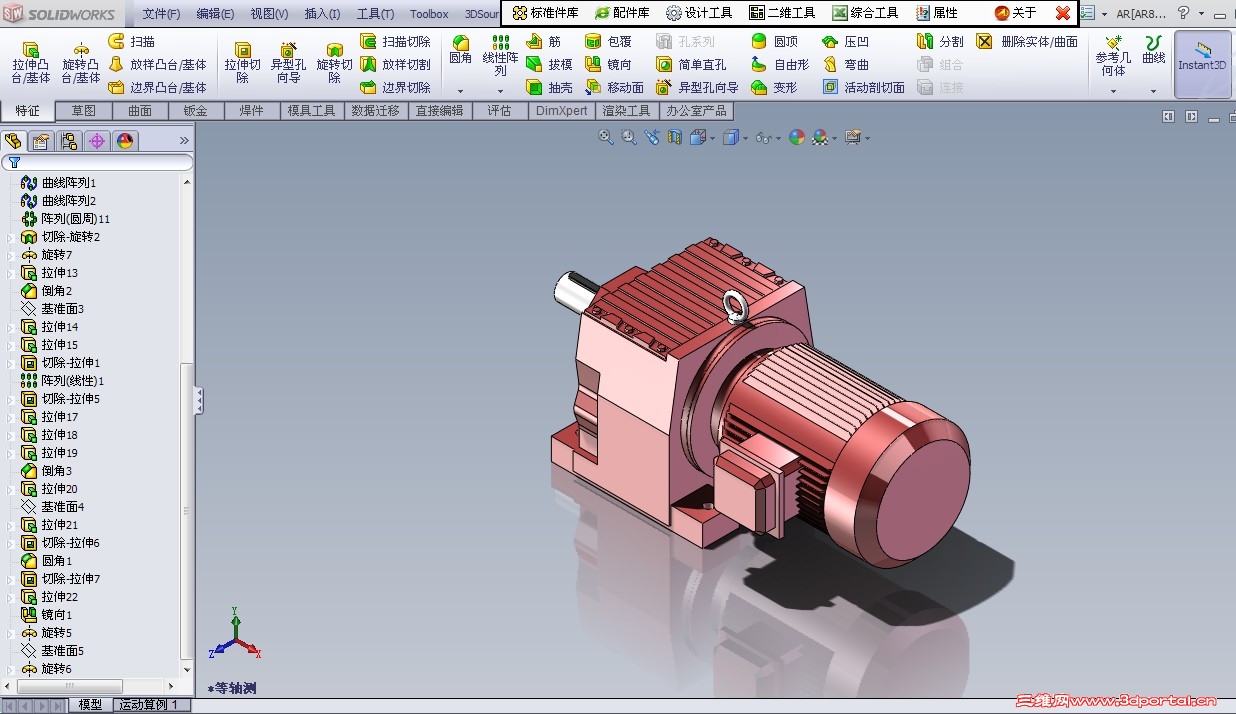
Task: Click the 设计工具 design tools button
Action: point(699,13)
